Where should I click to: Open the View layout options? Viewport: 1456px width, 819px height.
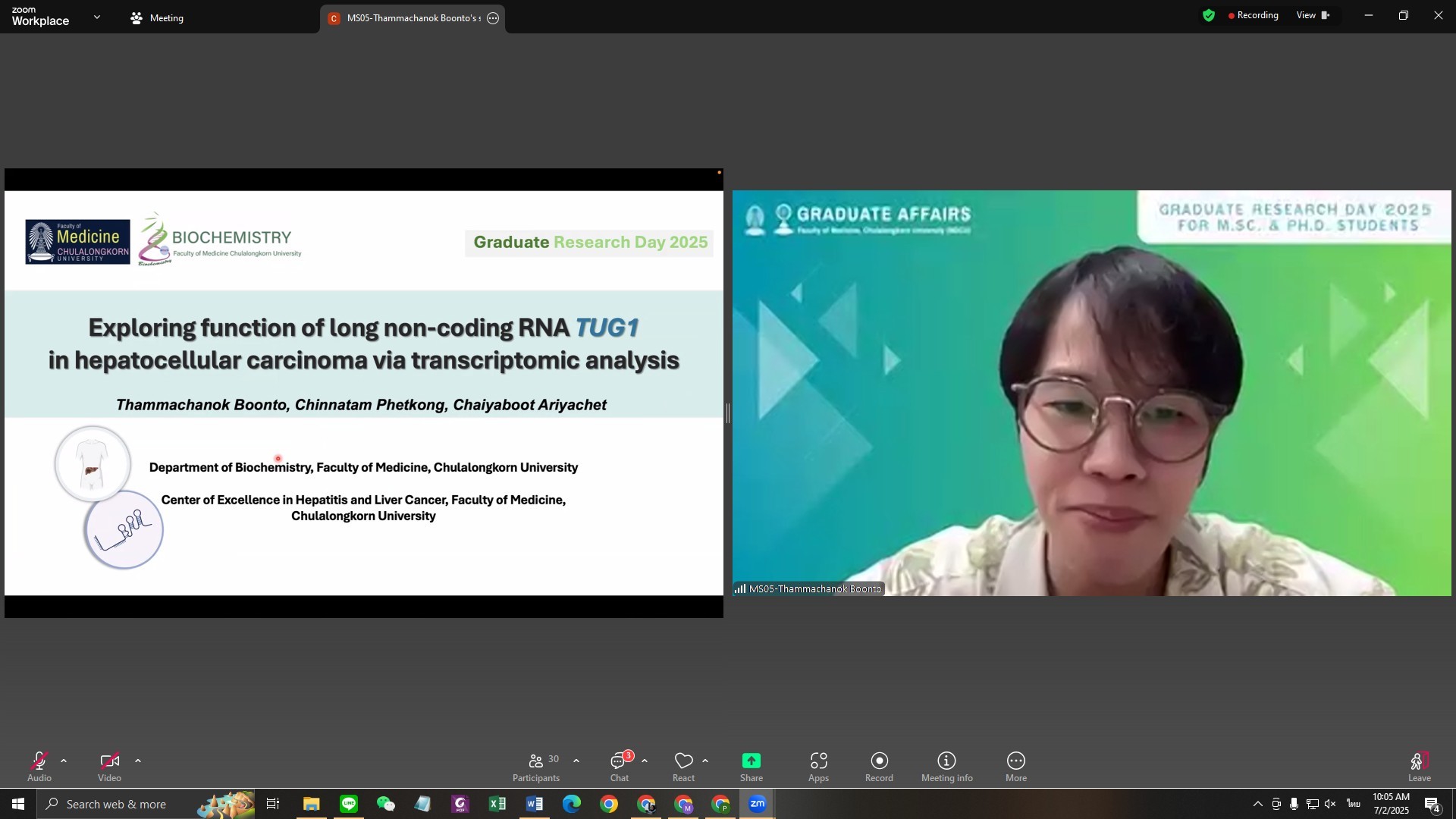[1313, 15]
